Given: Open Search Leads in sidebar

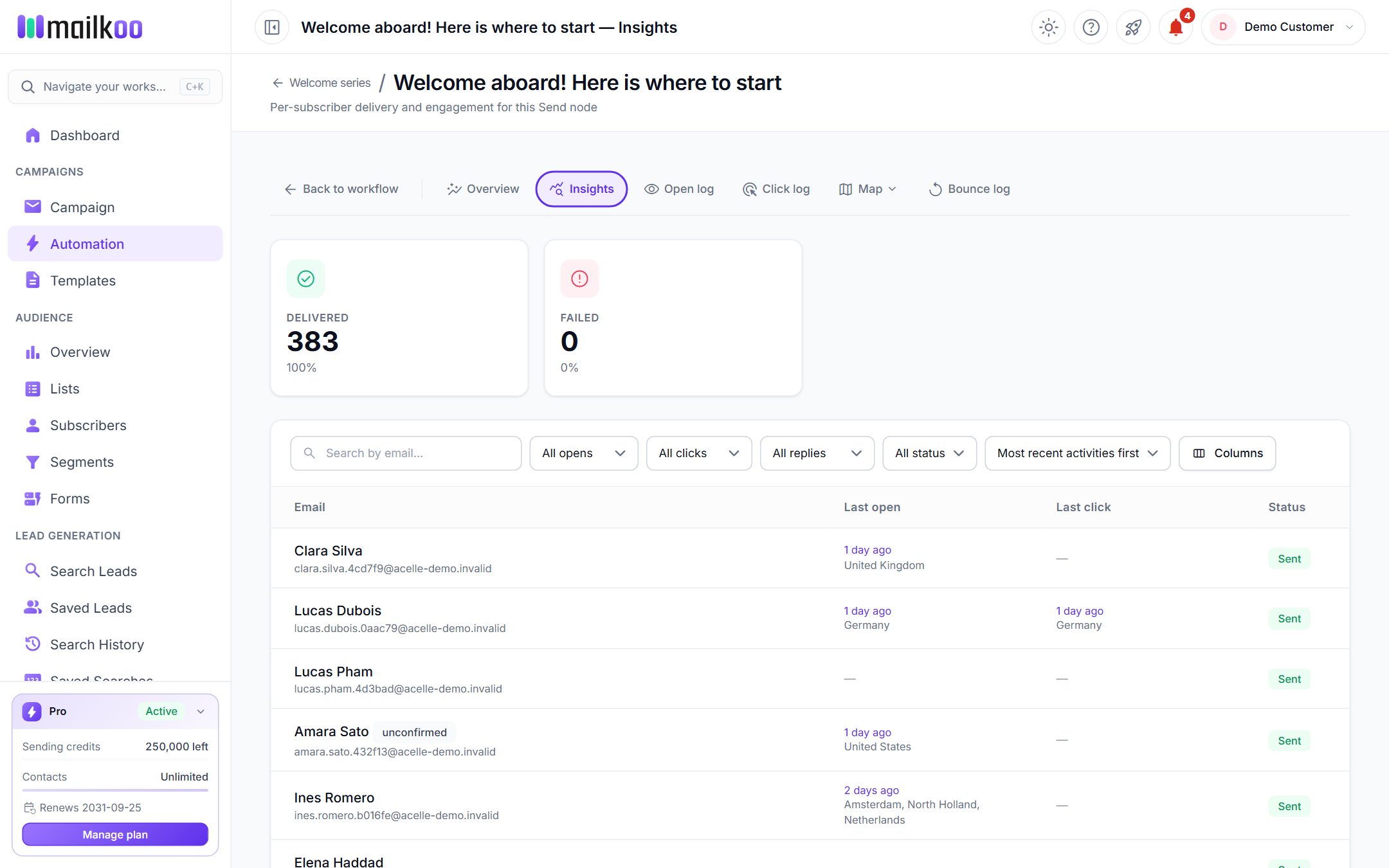Looking at the screenshot, I should [115, 571].
